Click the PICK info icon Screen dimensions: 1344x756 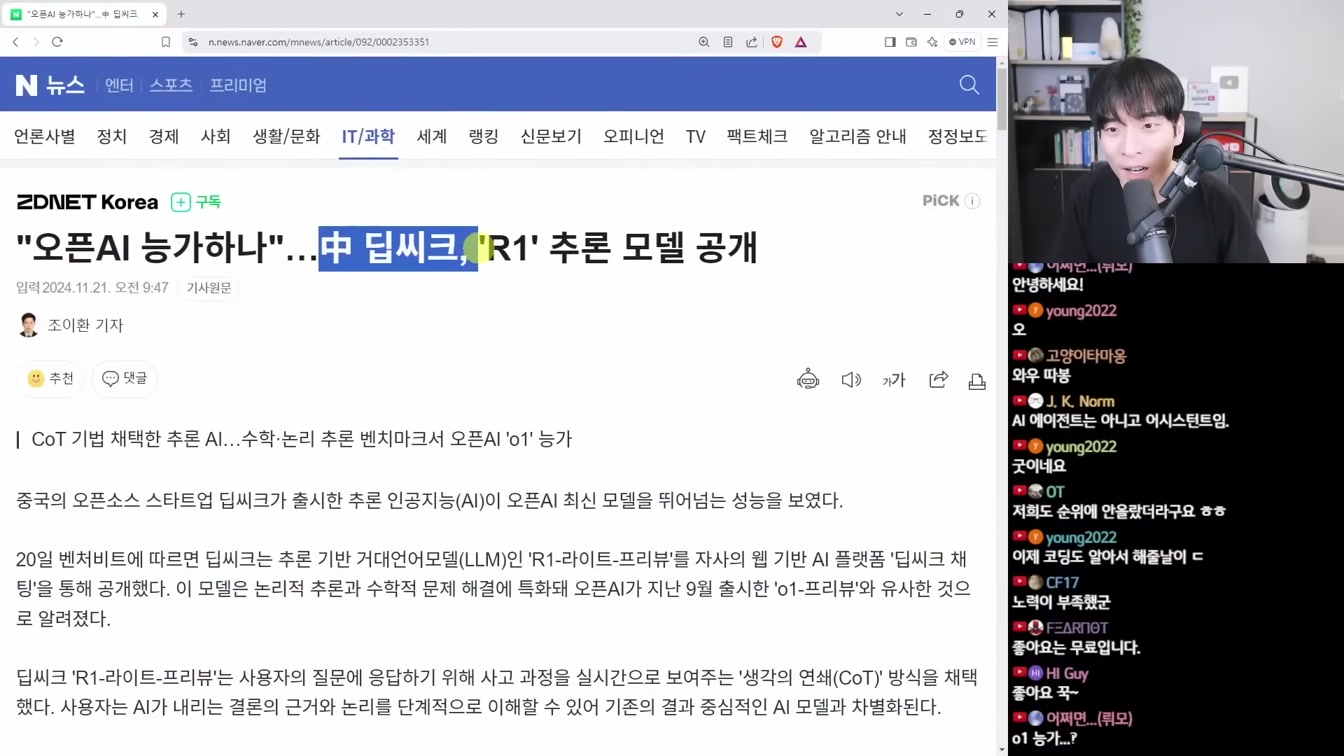972,201
